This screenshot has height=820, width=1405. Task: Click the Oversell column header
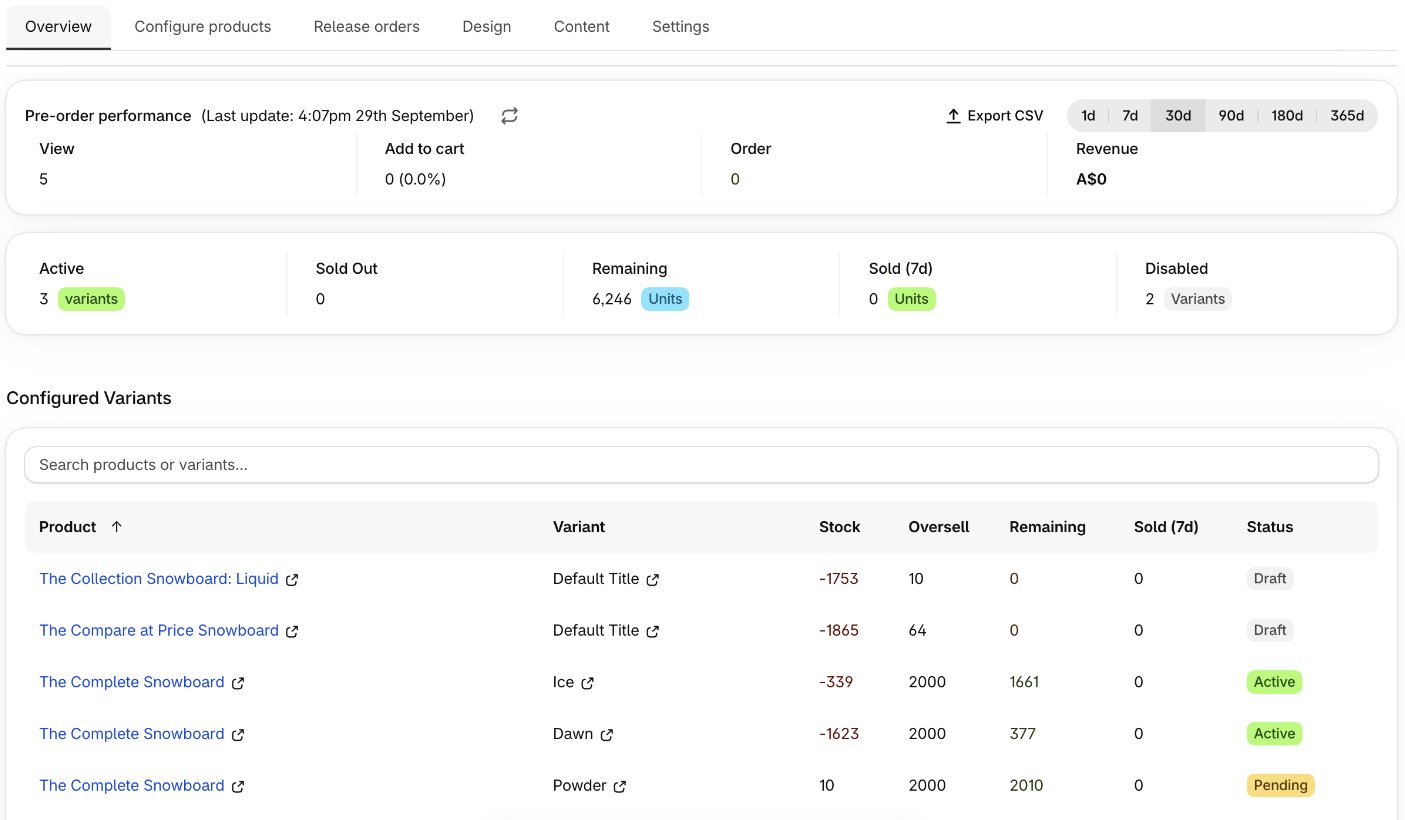(939, 527)
